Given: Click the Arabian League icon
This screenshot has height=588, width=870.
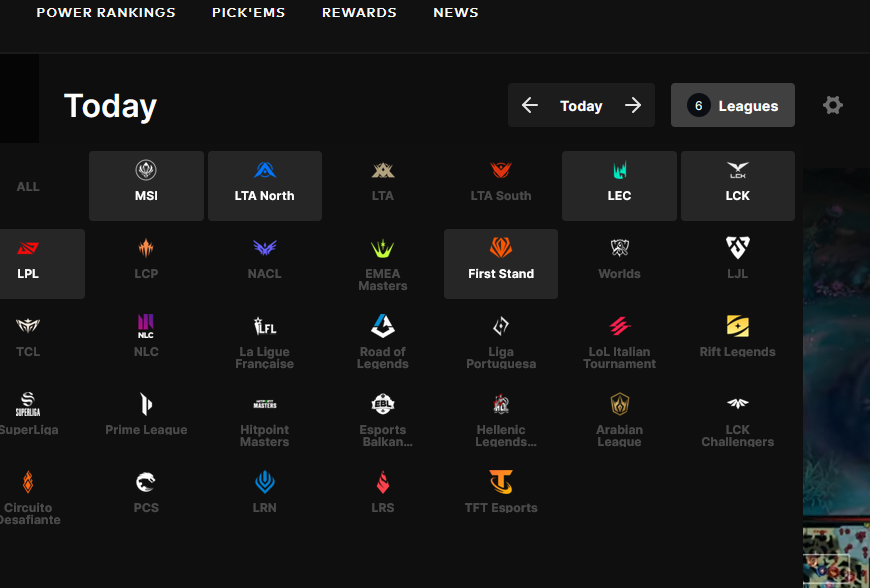Looking at the screenshot, I should tap(619, 404).
